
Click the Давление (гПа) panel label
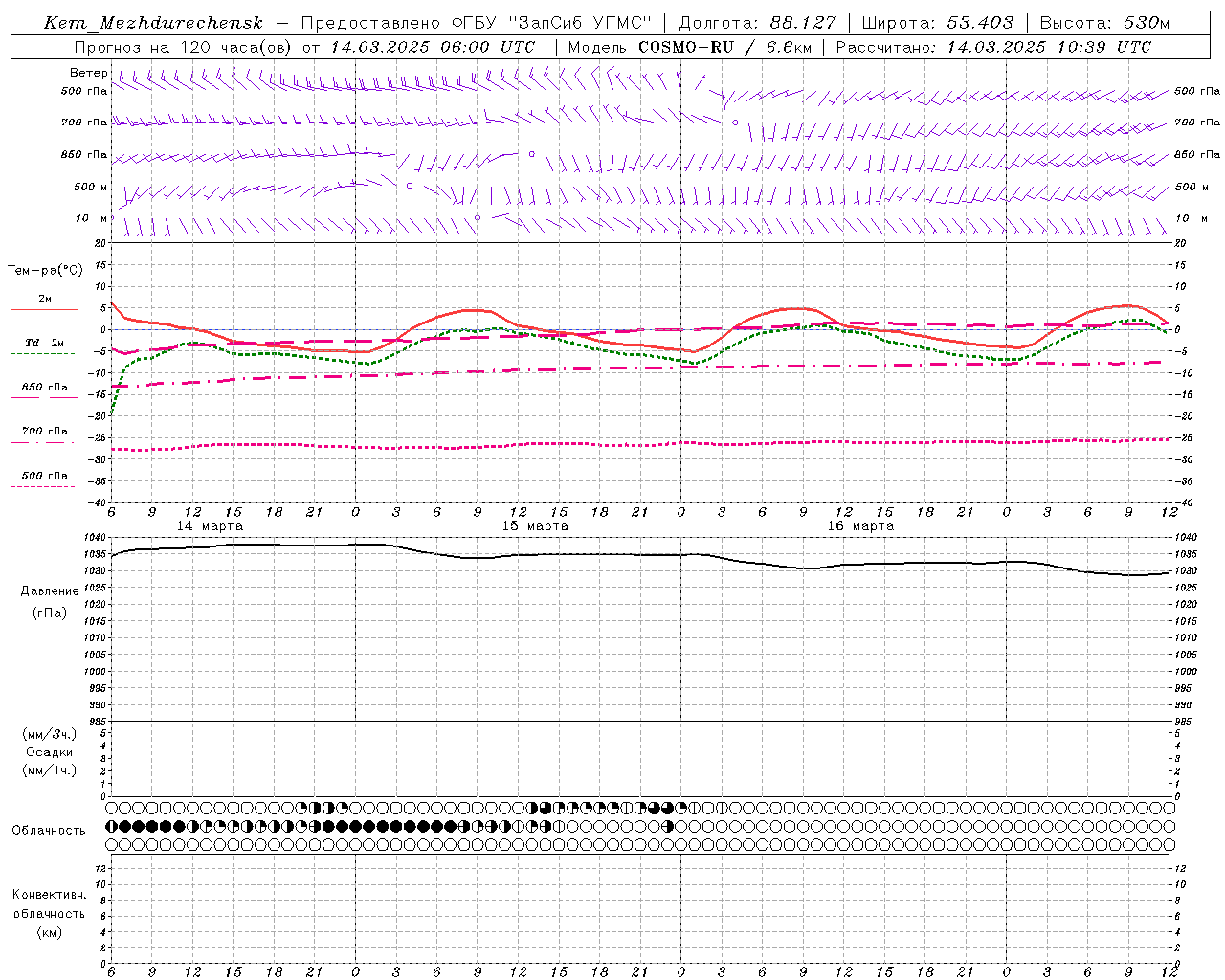pyautogui.click(x=50, y=601)
